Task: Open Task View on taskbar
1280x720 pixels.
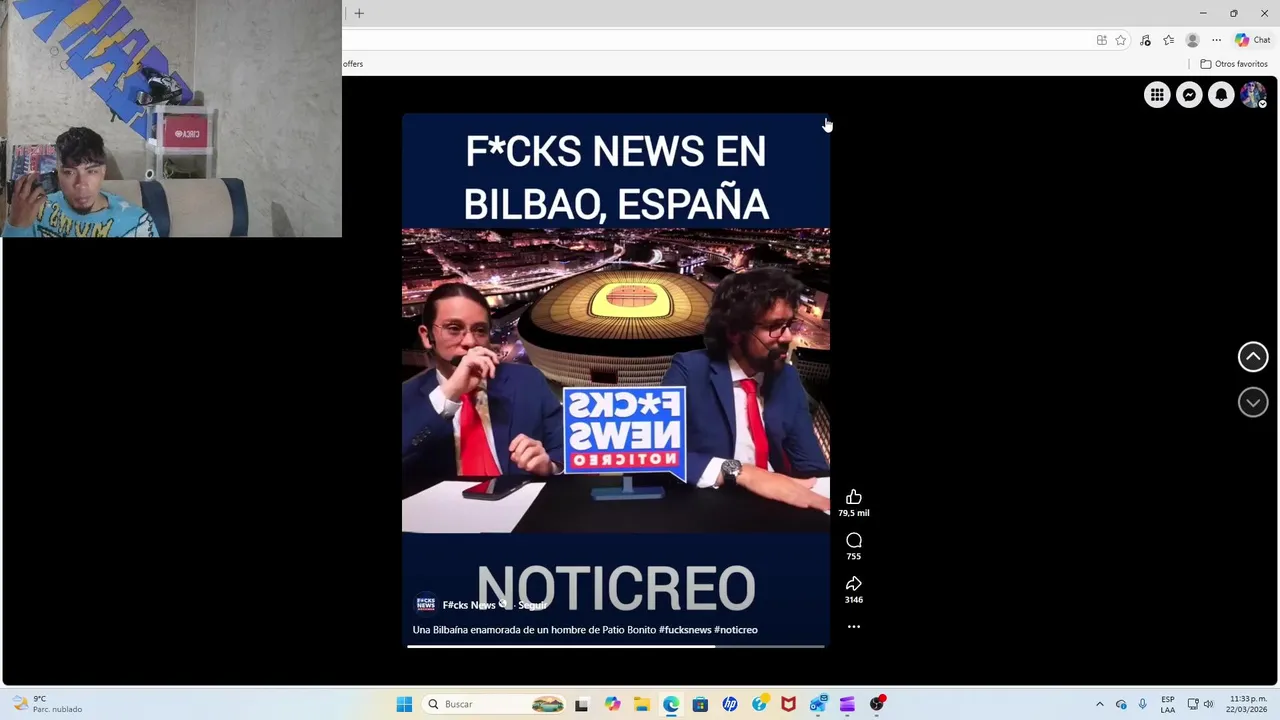Action: pos(582,704)
